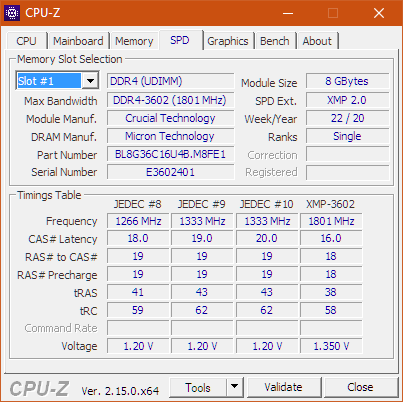
Task: Open the Tools dropdown arrow
Action: click(x=235, y=387)
